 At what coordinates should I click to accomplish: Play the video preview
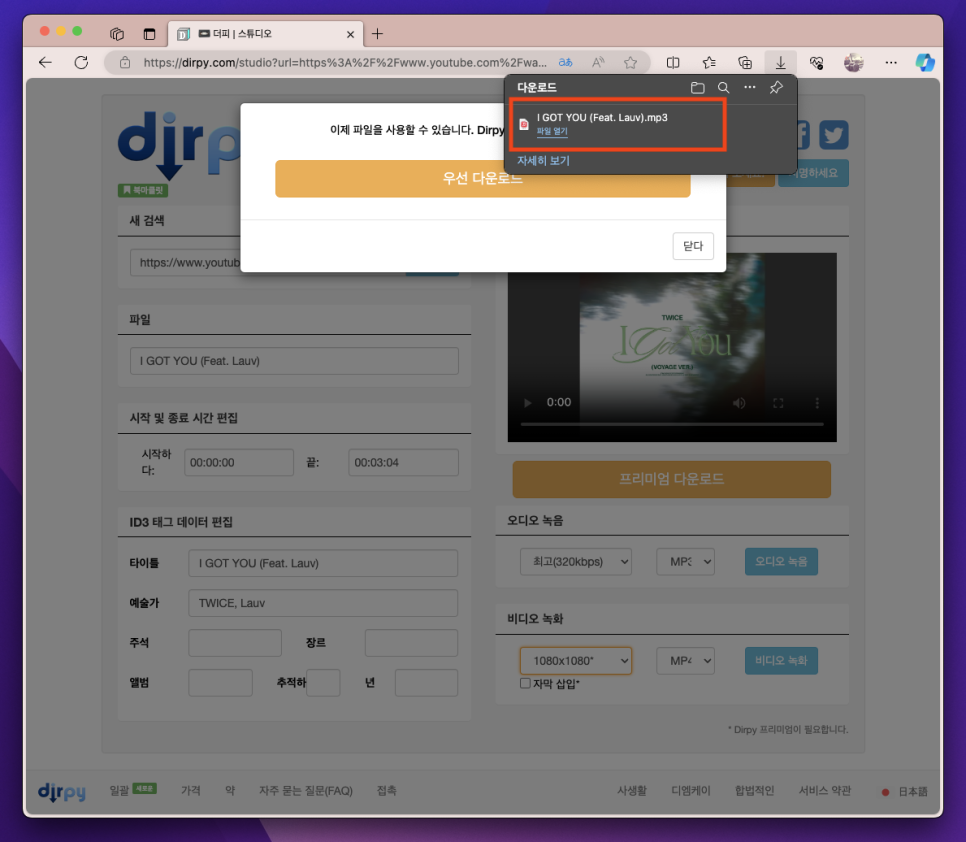(527, 403)
